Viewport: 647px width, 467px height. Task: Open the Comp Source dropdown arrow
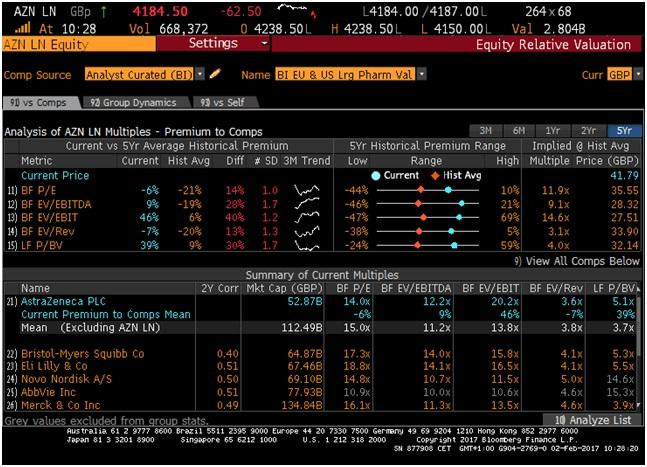click(x=200, y=74)
